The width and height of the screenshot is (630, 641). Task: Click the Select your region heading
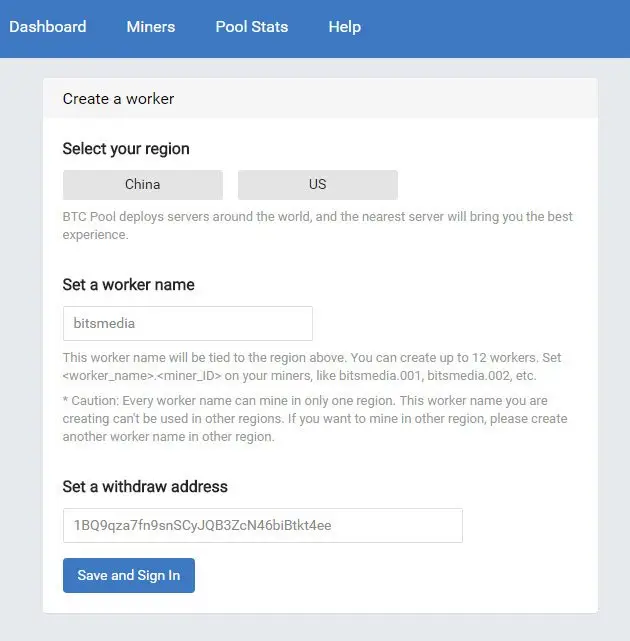point(126,149)
